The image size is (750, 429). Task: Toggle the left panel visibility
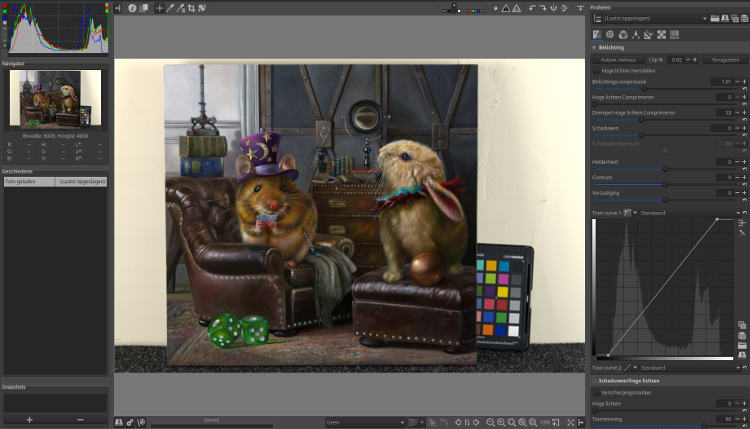coord(118,8)
